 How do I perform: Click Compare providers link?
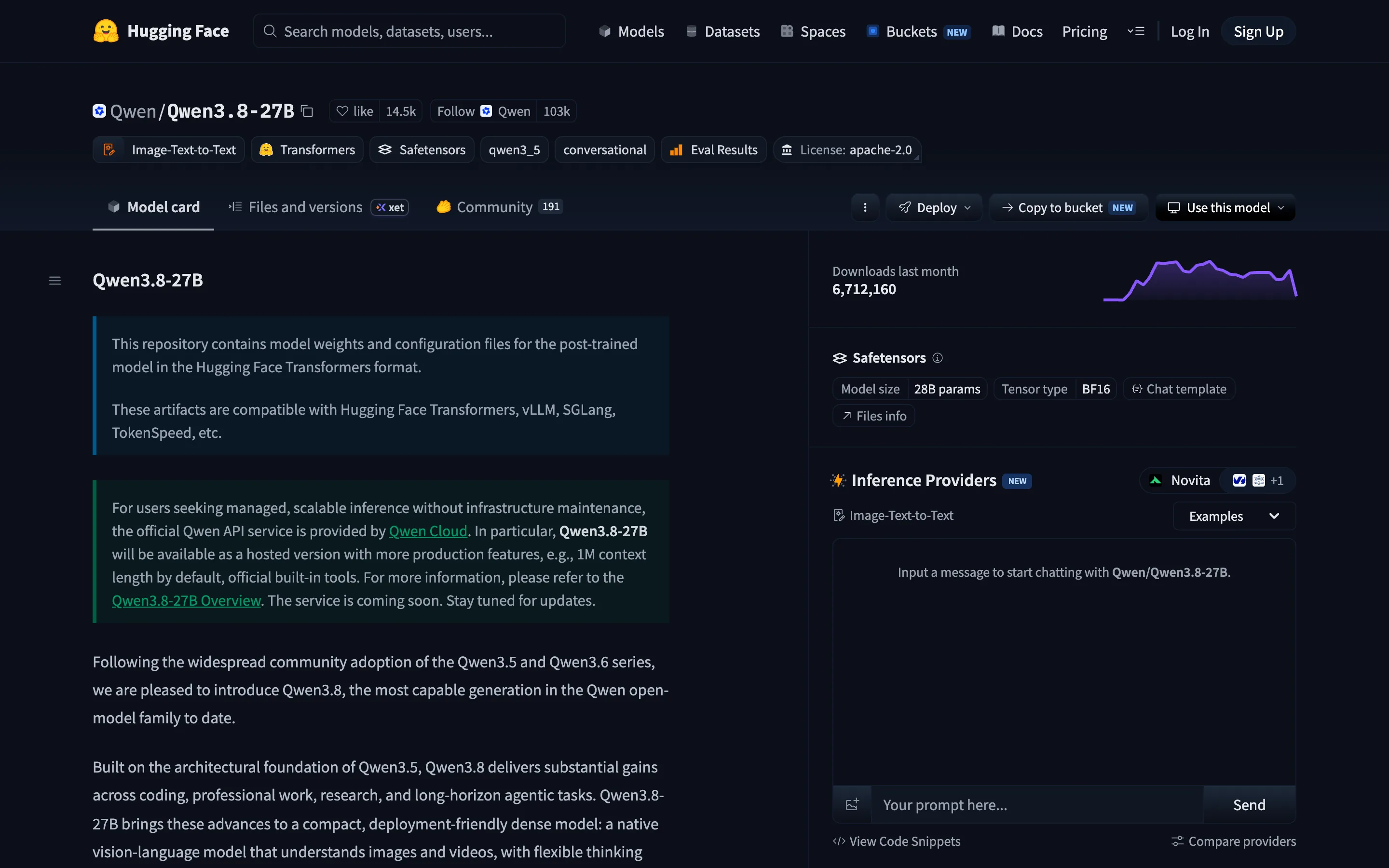(x=1233, y=841)
